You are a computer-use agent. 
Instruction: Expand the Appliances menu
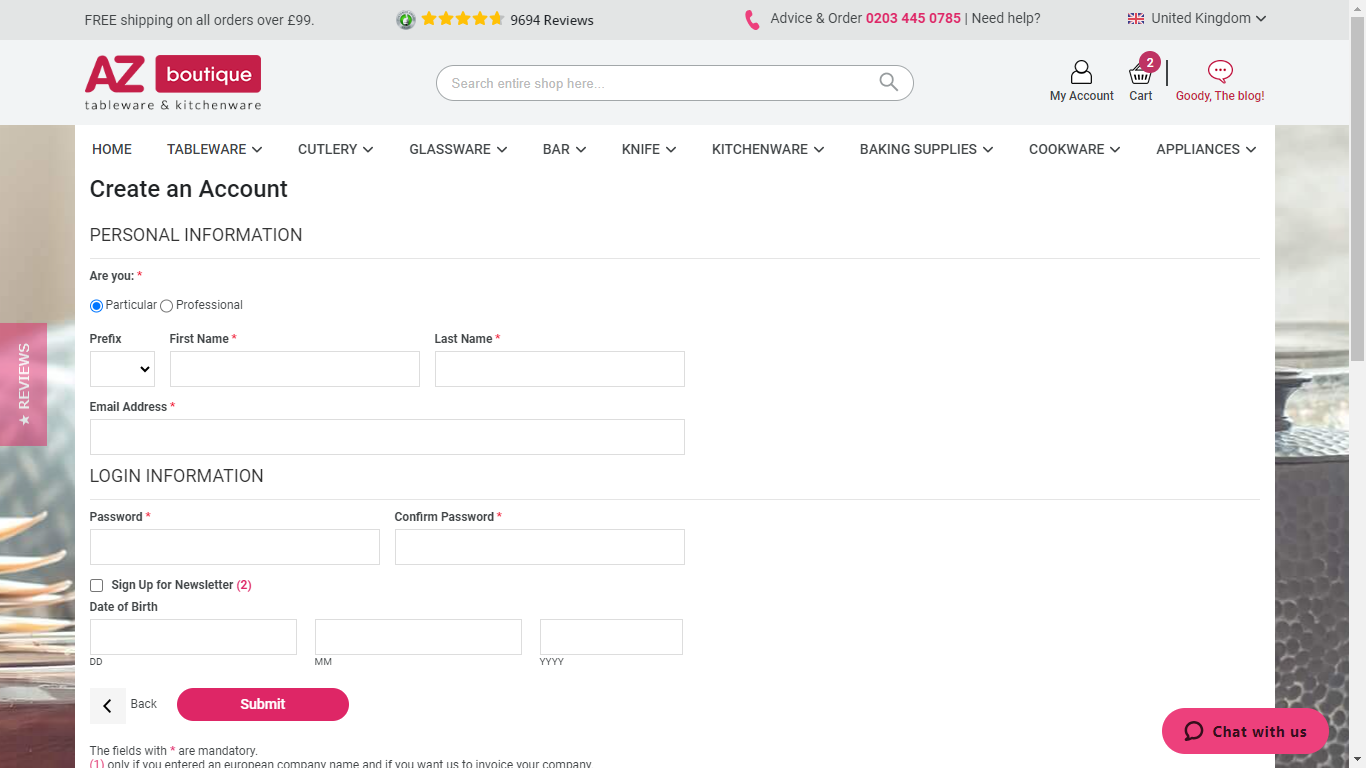1206,149
